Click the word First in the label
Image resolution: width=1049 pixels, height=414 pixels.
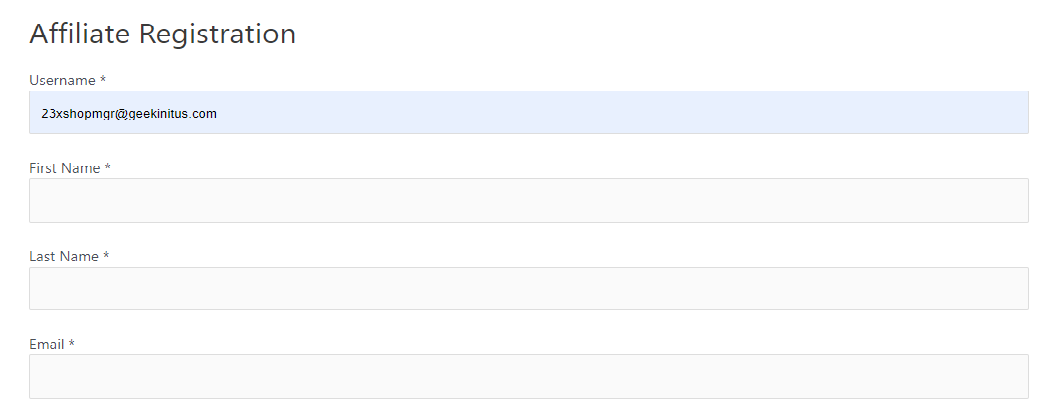point(43,168)
